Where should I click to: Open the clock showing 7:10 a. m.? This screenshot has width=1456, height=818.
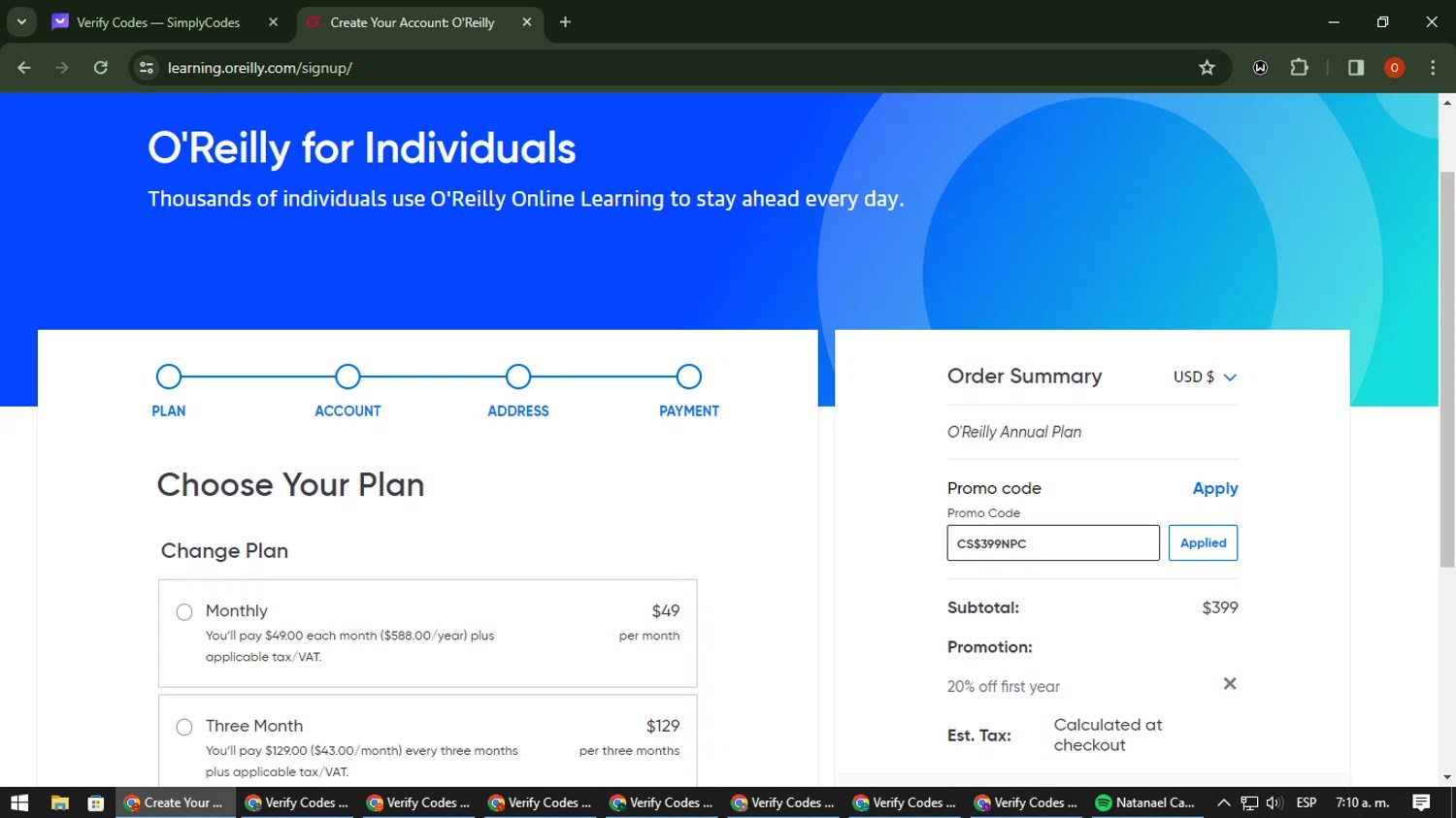pyautogui.click(x=1363, y=802)
